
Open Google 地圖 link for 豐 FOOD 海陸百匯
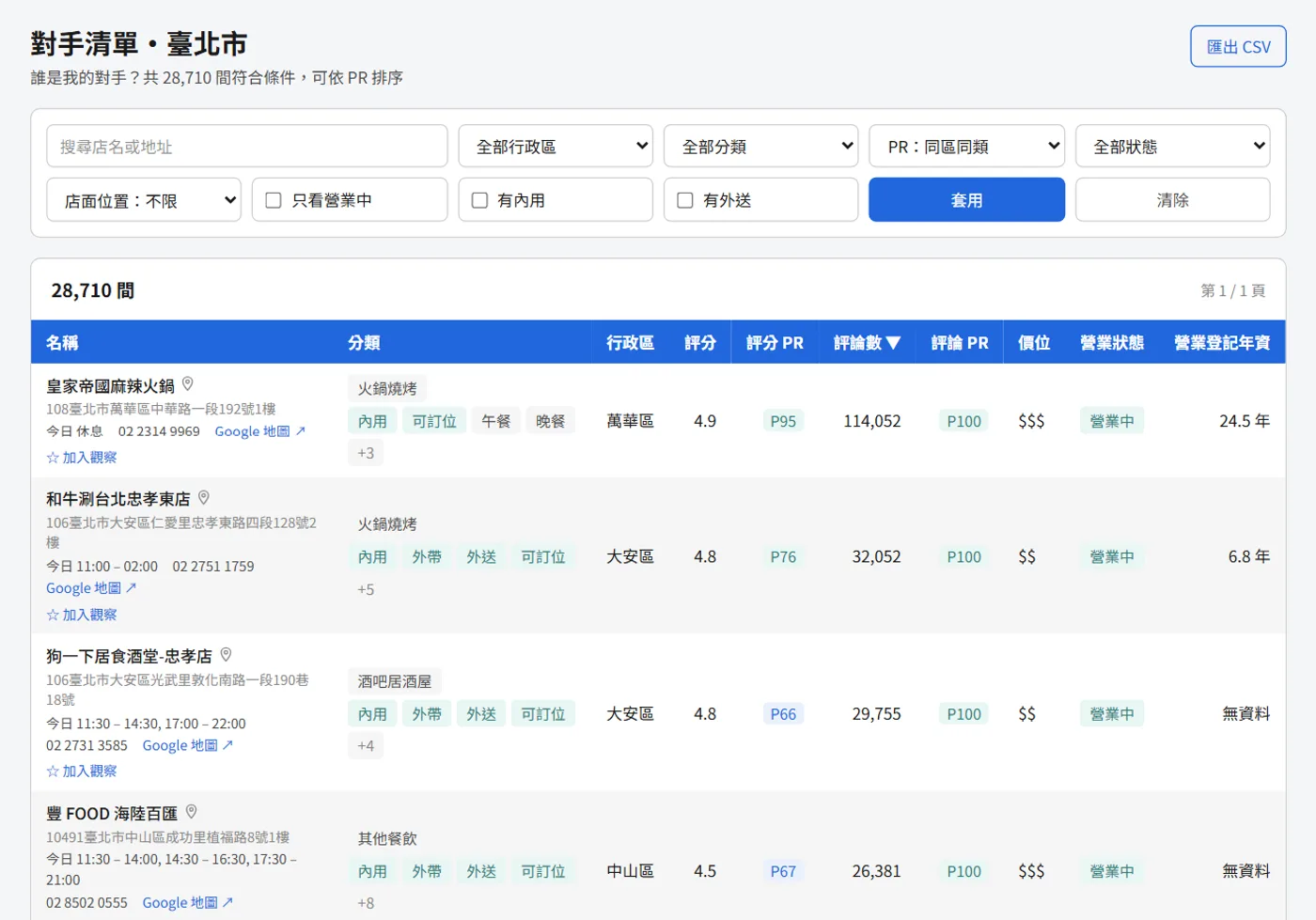click(188, 902)
